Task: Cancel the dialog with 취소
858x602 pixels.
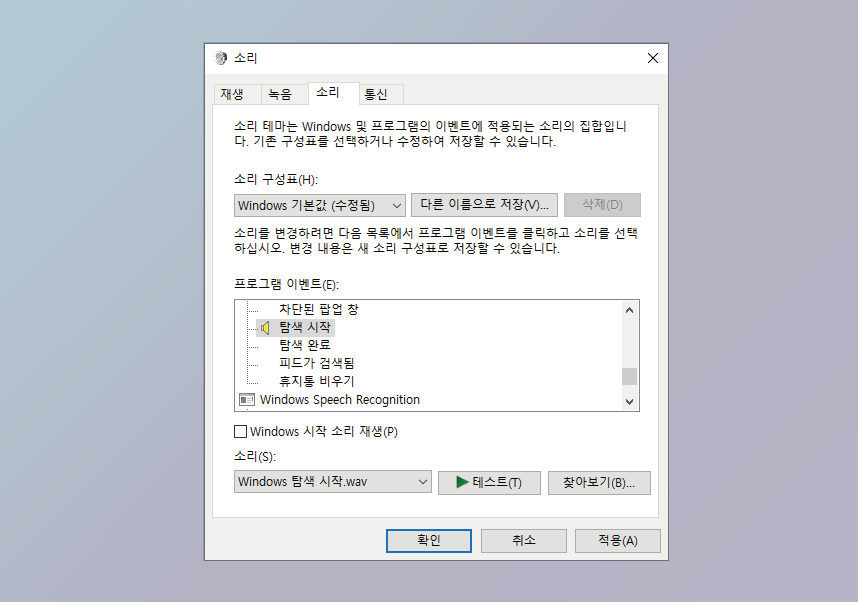Action: 524,541
